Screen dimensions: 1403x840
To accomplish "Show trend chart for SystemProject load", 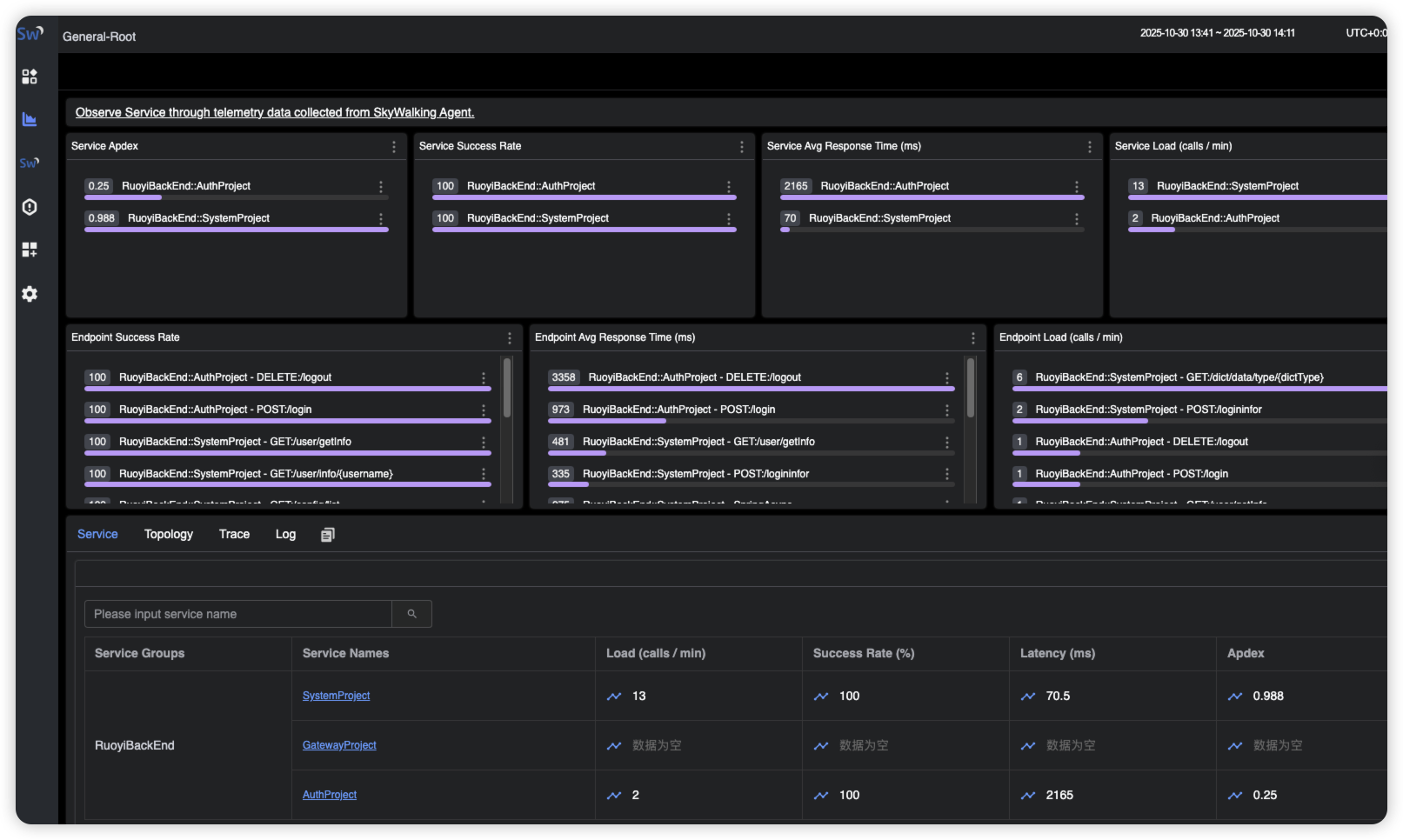I will coord(614,697).
